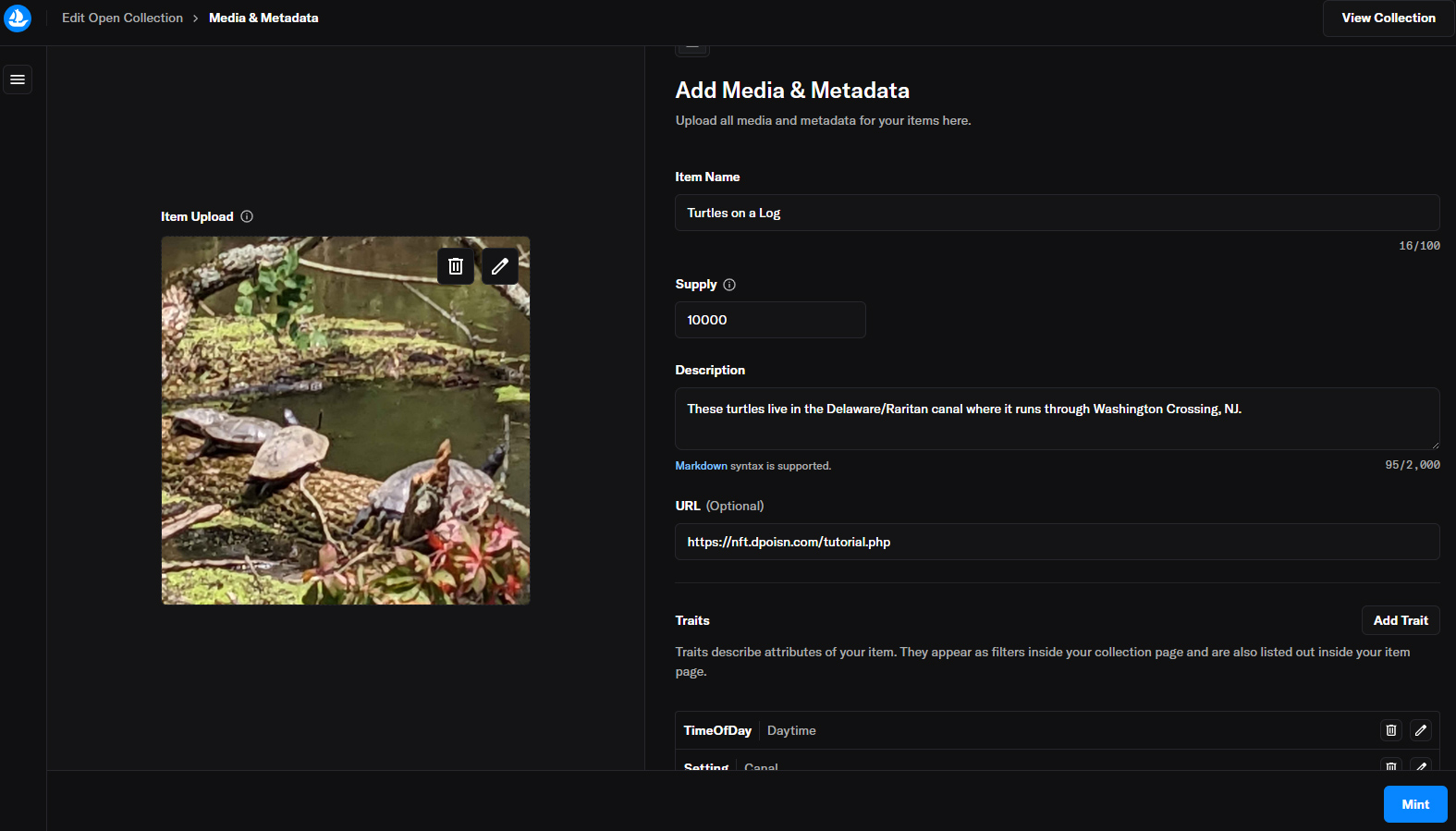Viewport: 1456px width, 831px height.
Task: Select the TimeOfDay trait row text
Action: click(x=717, y=730)
